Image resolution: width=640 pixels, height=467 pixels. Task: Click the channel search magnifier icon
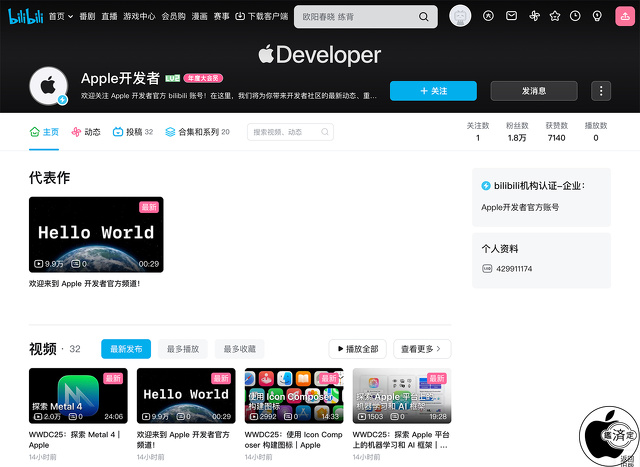point(324,132)
